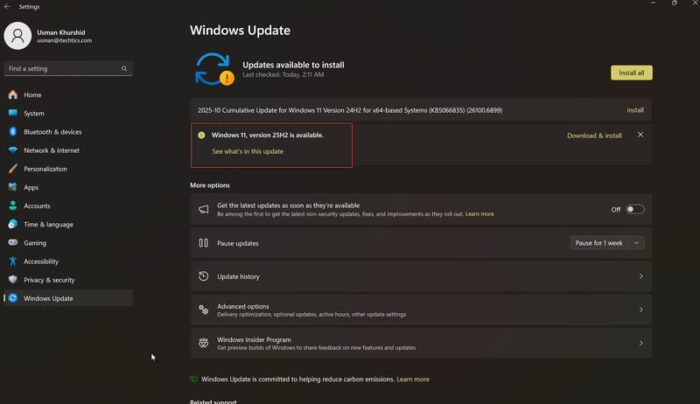Click the Accessibility icon in sidebar

point(13,261)
